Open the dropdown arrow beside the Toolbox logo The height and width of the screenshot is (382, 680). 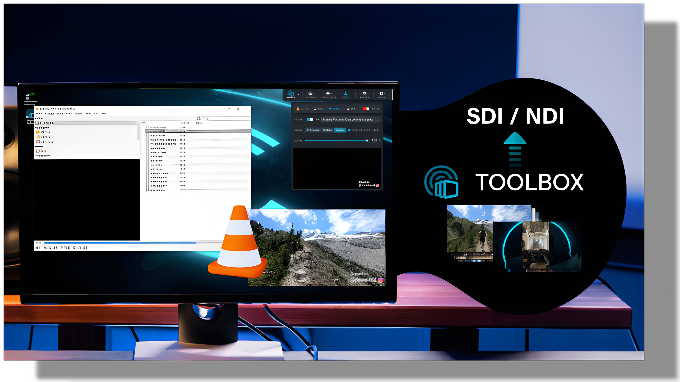click(298, 95)
